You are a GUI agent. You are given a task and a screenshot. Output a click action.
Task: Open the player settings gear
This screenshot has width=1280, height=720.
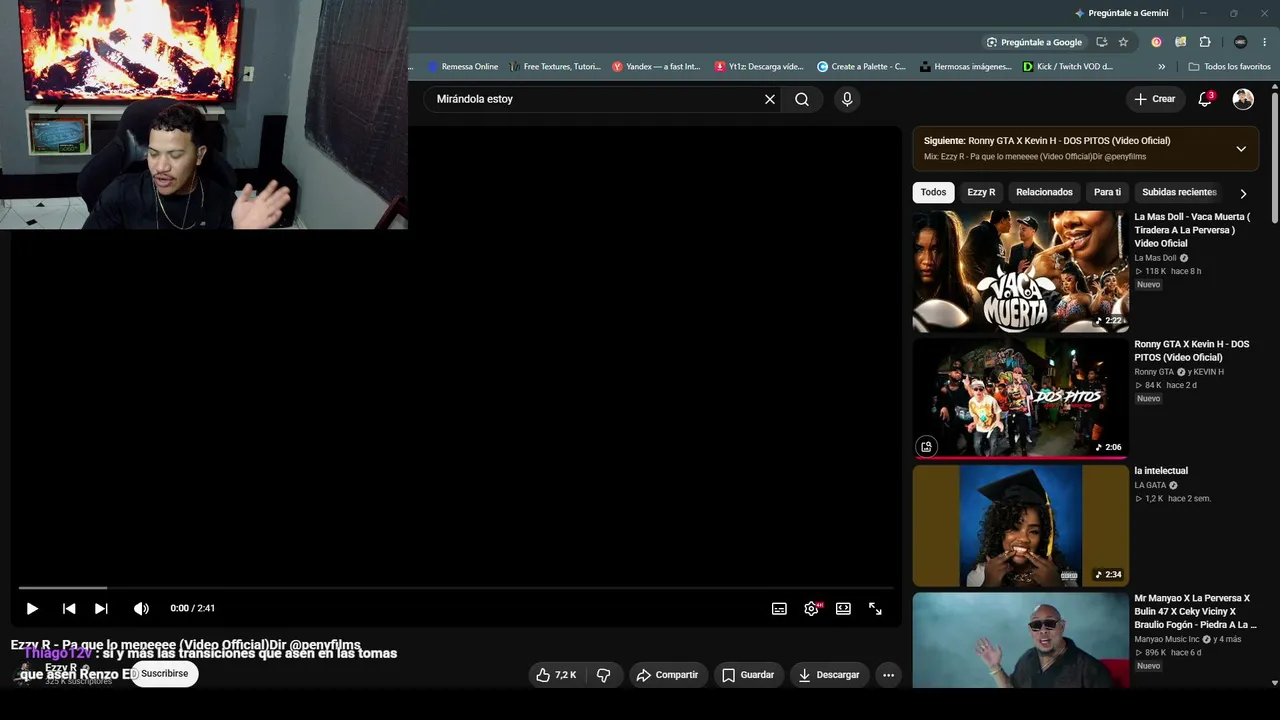(x=811, y=608)
